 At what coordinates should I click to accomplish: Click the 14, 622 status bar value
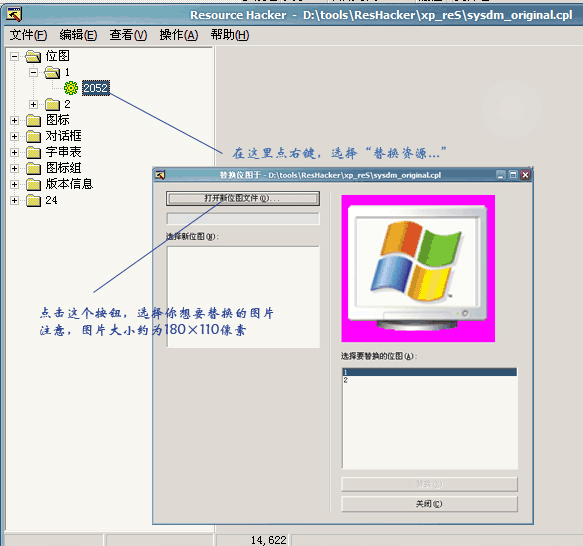tap(269, 540)
